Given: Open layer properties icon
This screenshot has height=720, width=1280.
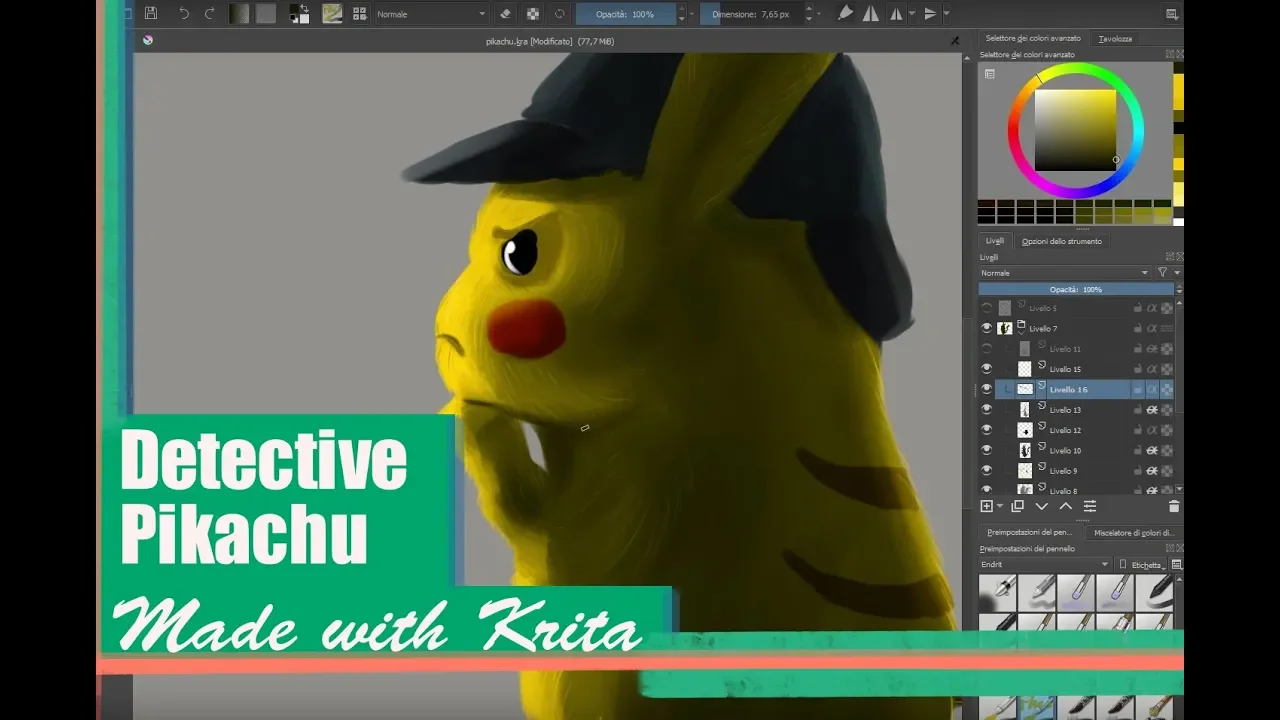Looking at the screenshot, I should [1090, 506].
